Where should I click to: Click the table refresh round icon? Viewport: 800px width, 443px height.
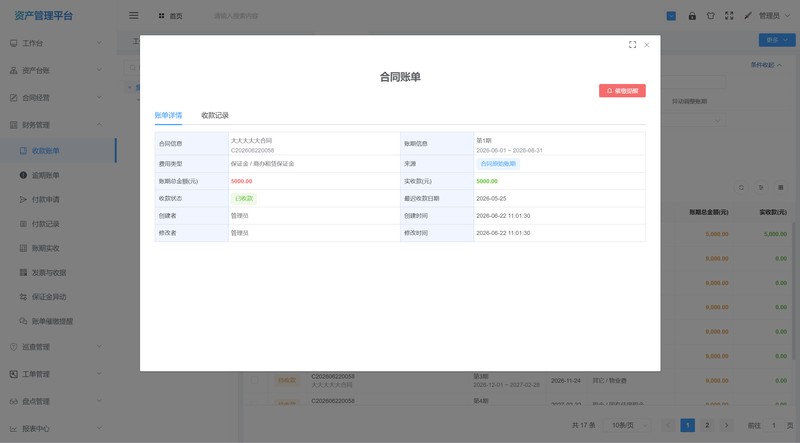741,187
